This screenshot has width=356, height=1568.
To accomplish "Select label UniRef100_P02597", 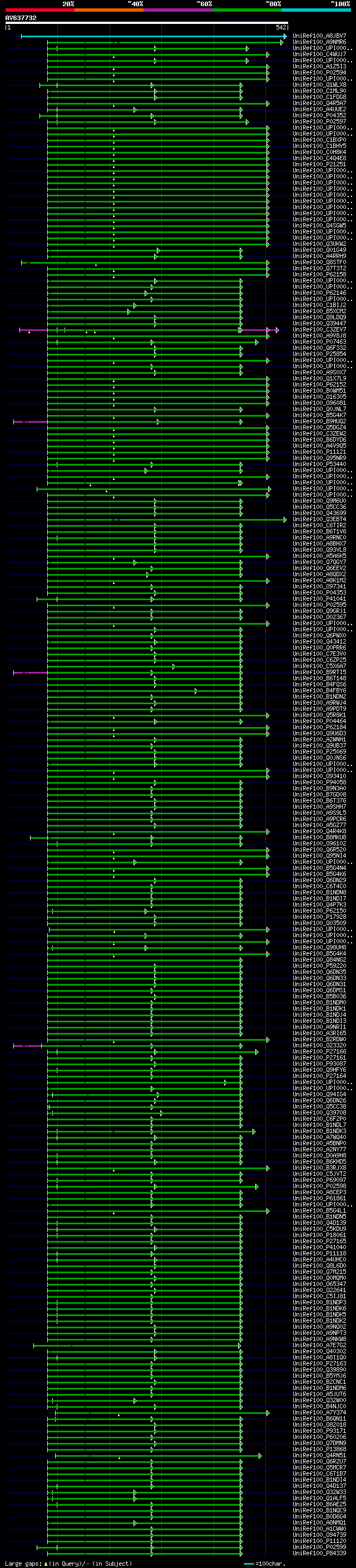I will [319, 121].
